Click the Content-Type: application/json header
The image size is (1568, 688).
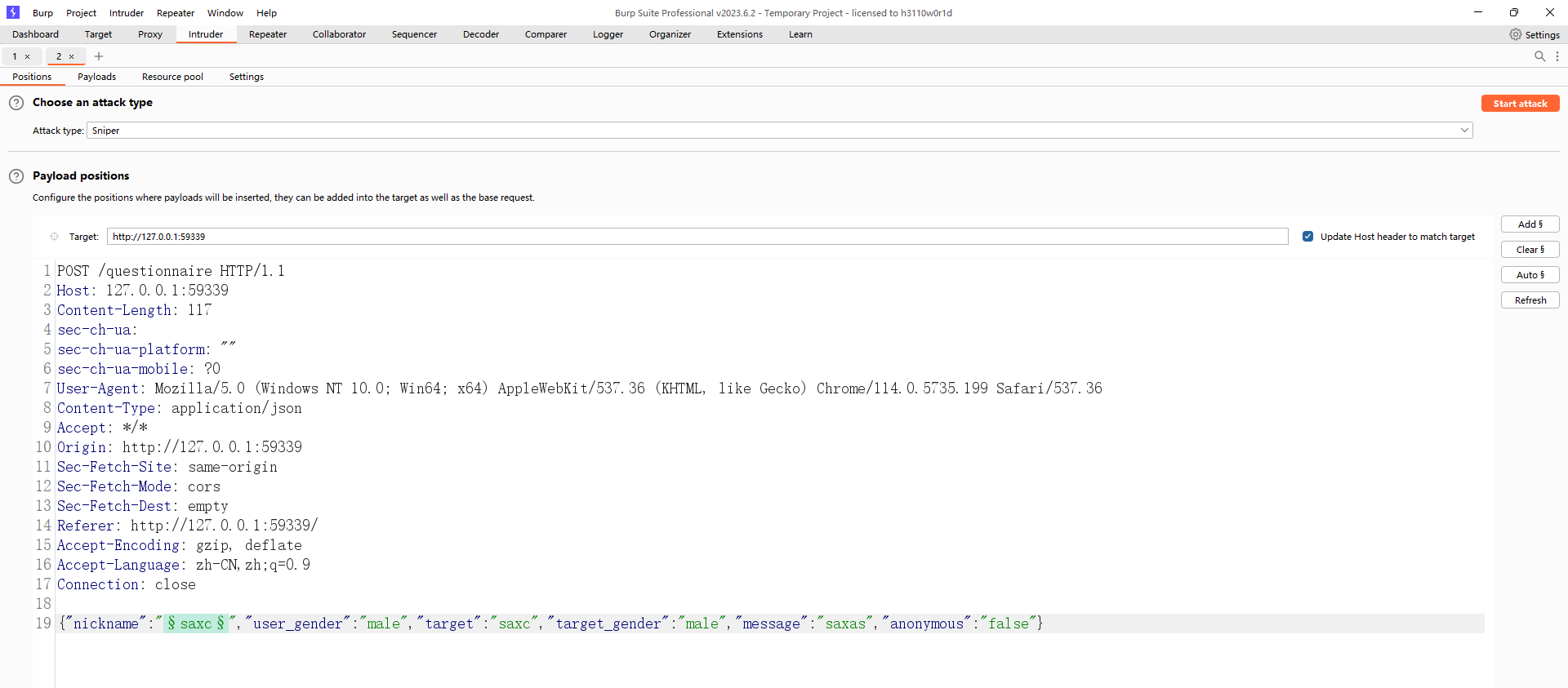point(179,408)
